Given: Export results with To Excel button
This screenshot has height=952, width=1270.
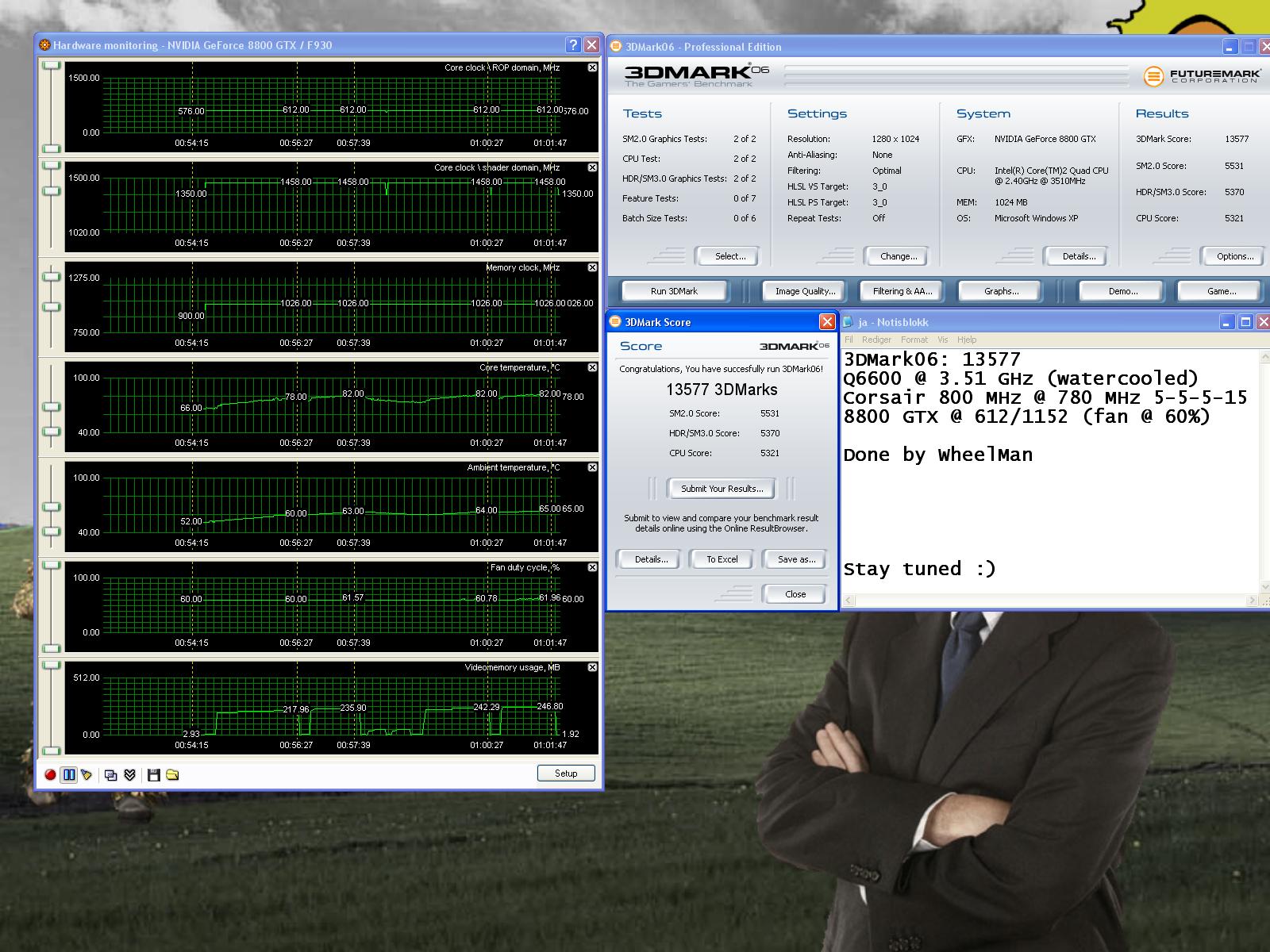Looking at the screenshot, I should 722,559.
